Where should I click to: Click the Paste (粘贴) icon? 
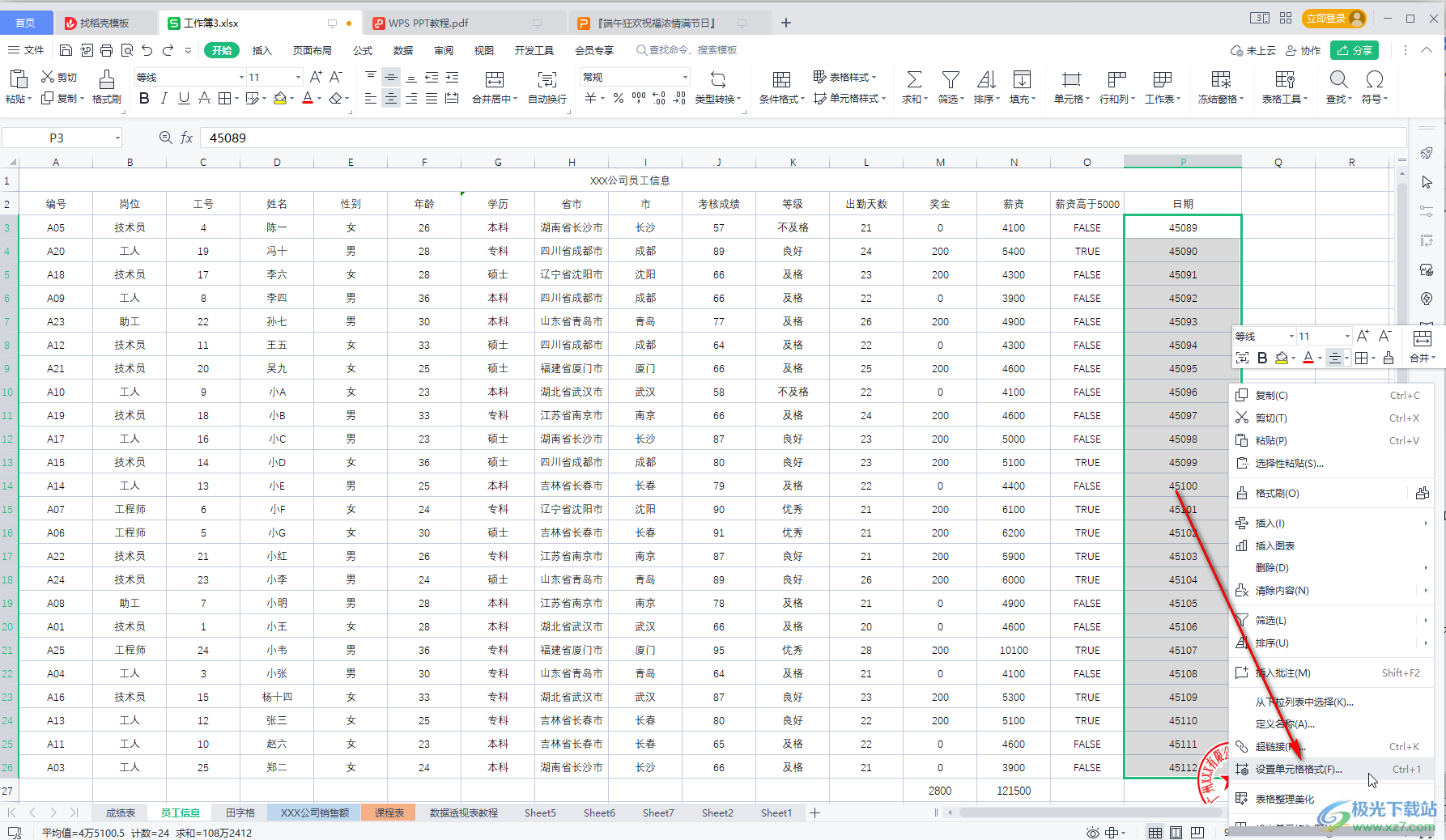click(x=17, y=79)
